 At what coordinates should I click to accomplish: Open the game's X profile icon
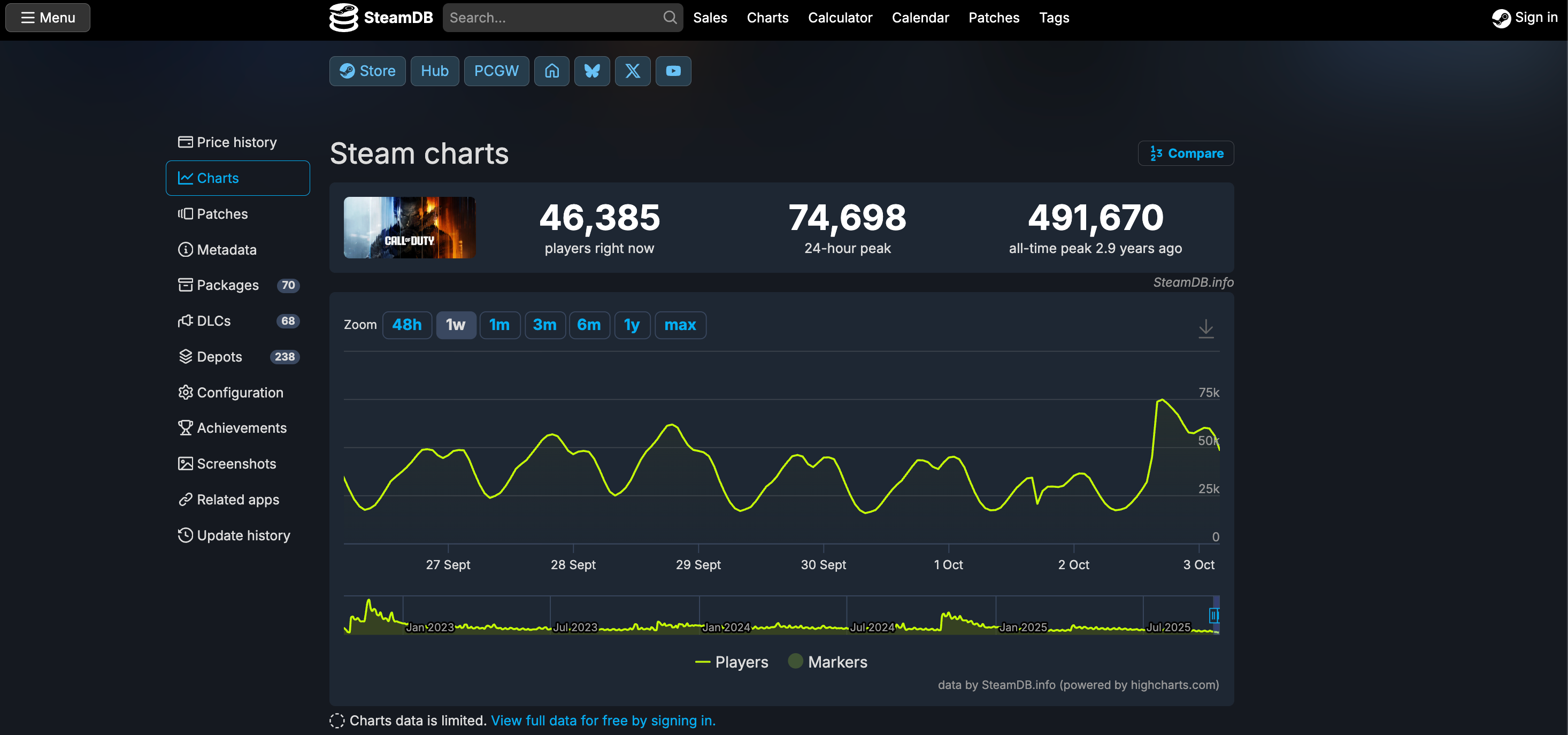(633, 71)
